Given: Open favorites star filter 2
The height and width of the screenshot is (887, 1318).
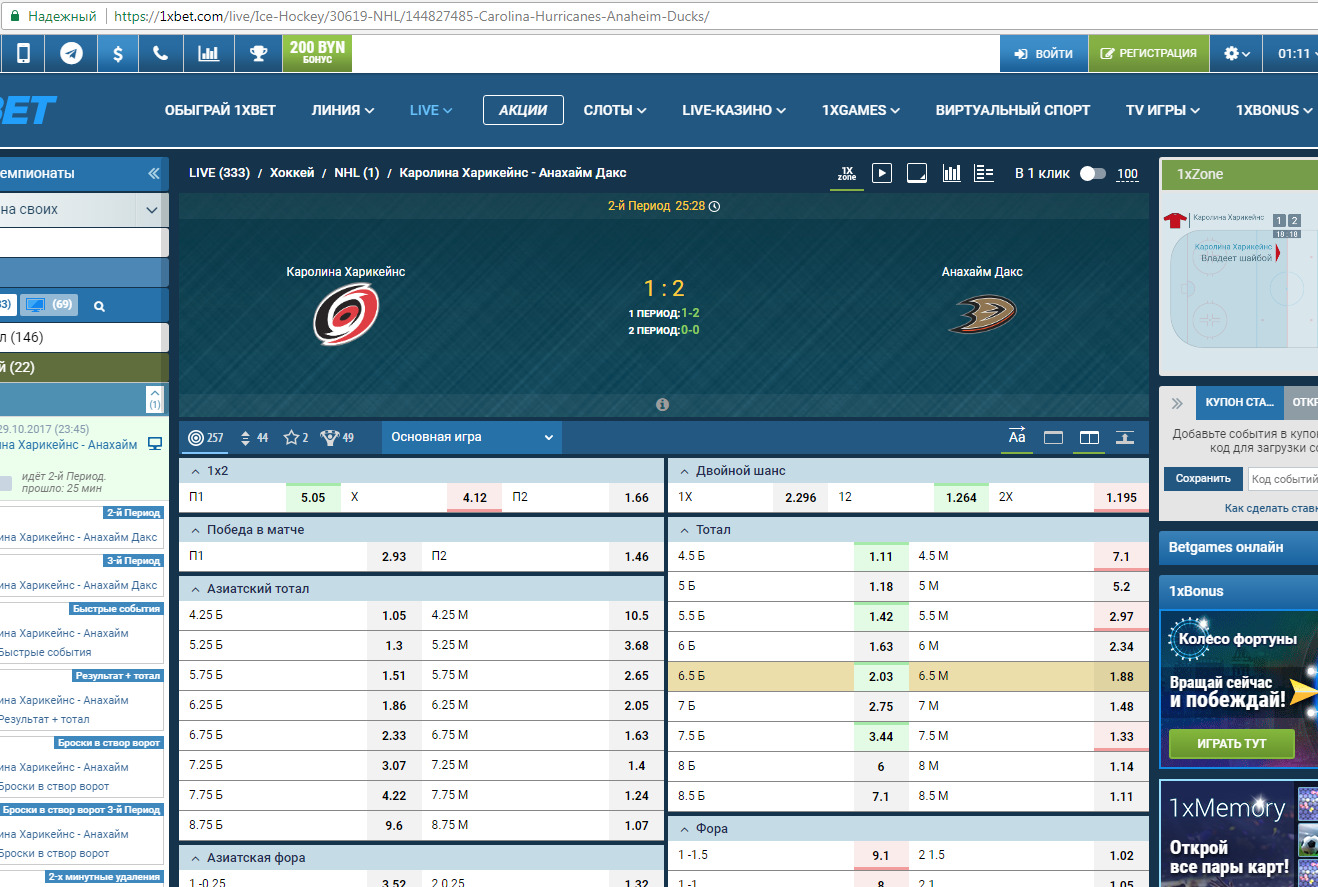Looking at the screenshot, I should [296, 437].
